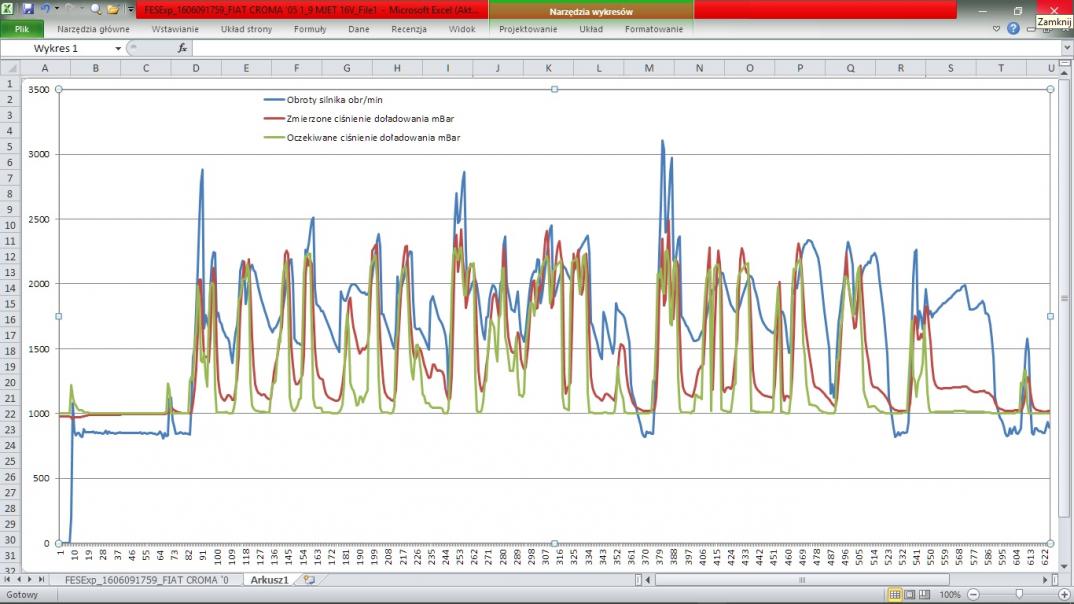The height and width of the screenshot is (604, 1074).
Task: Switch to Normal view icon
Action: click(895, 594)
